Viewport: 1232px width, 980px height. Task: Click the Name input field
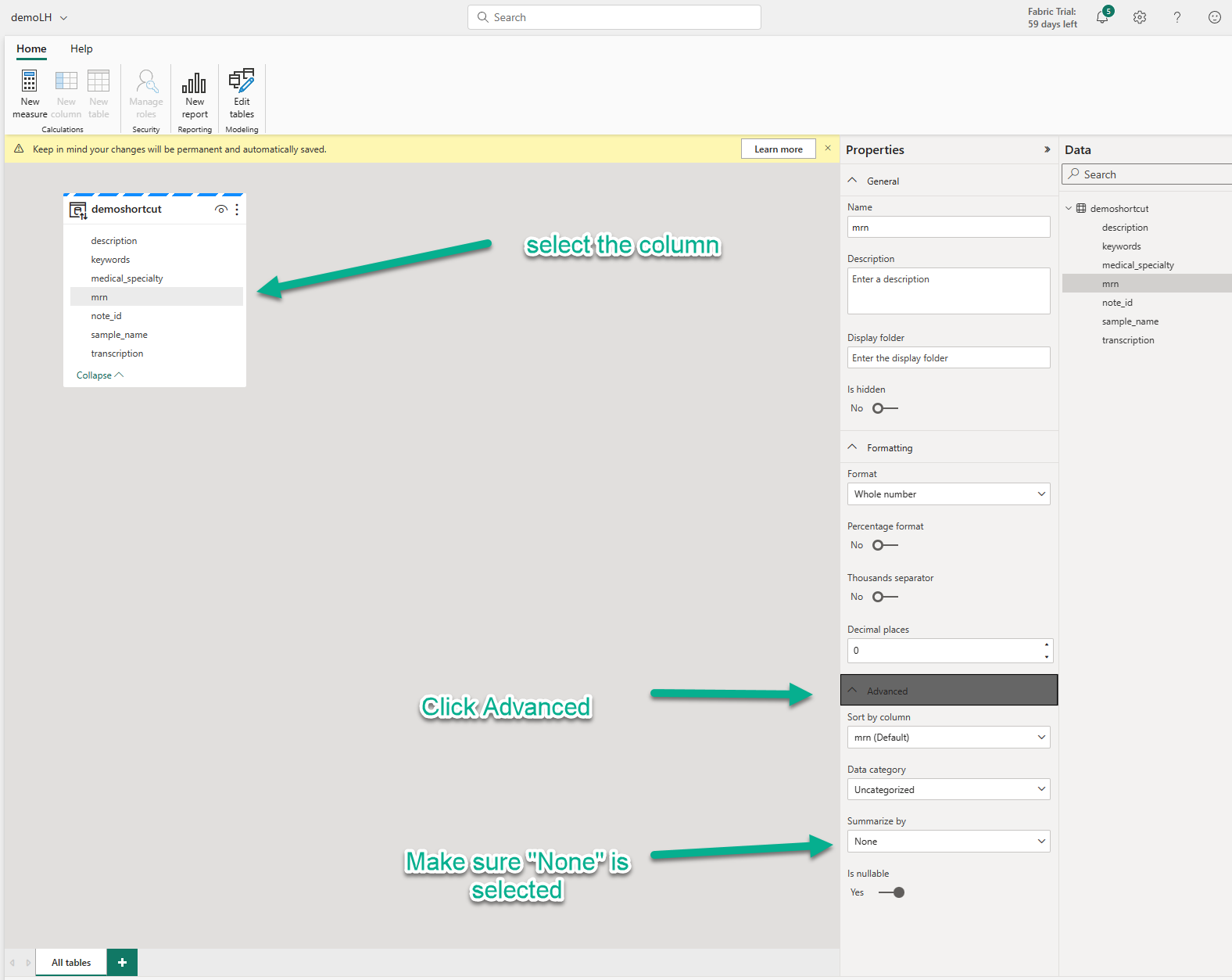point(948,228)
